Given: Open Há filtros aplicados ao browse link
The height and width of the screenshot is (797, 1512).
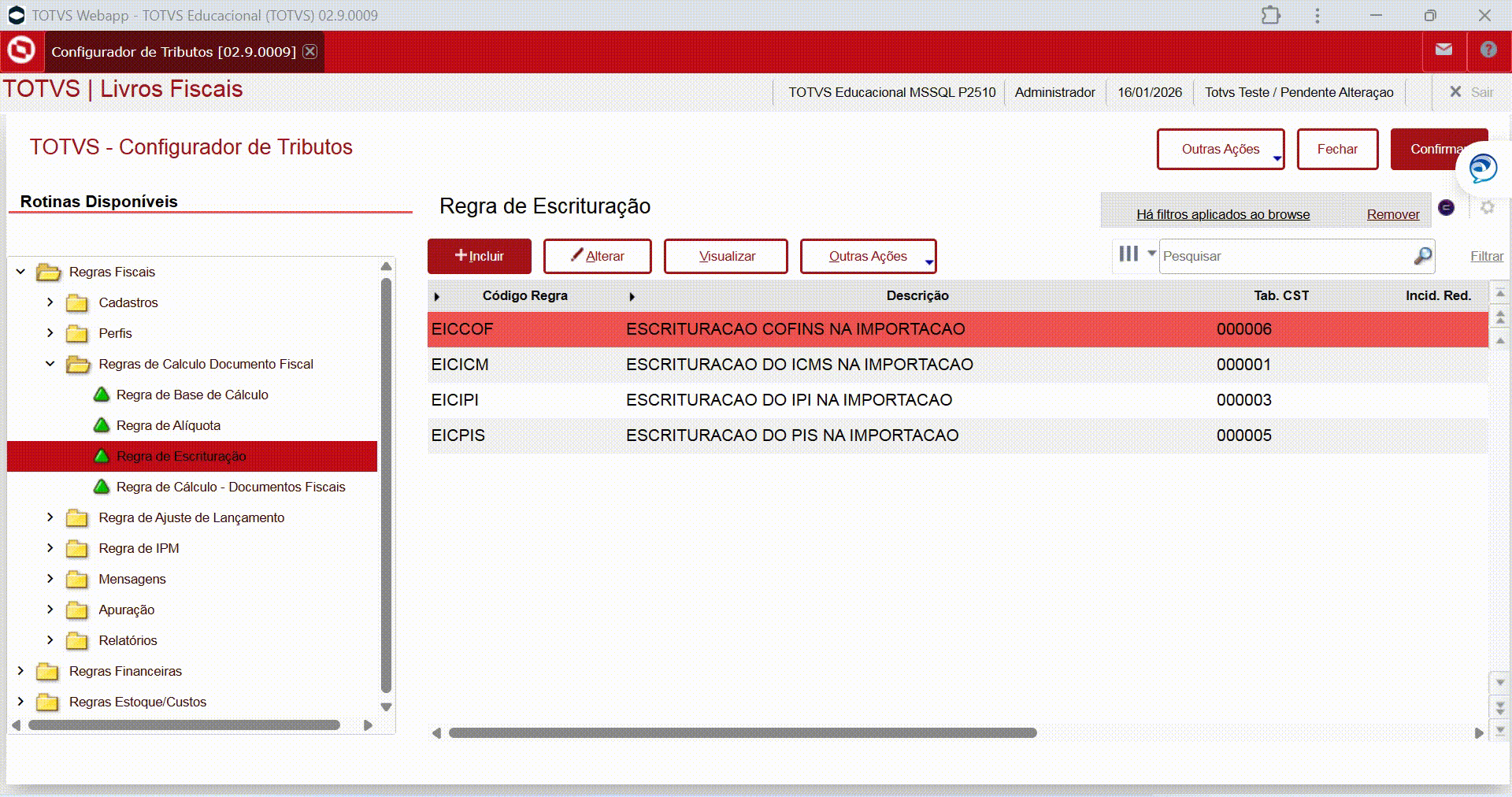Looking at the screenshot, I should [1223, 214].
